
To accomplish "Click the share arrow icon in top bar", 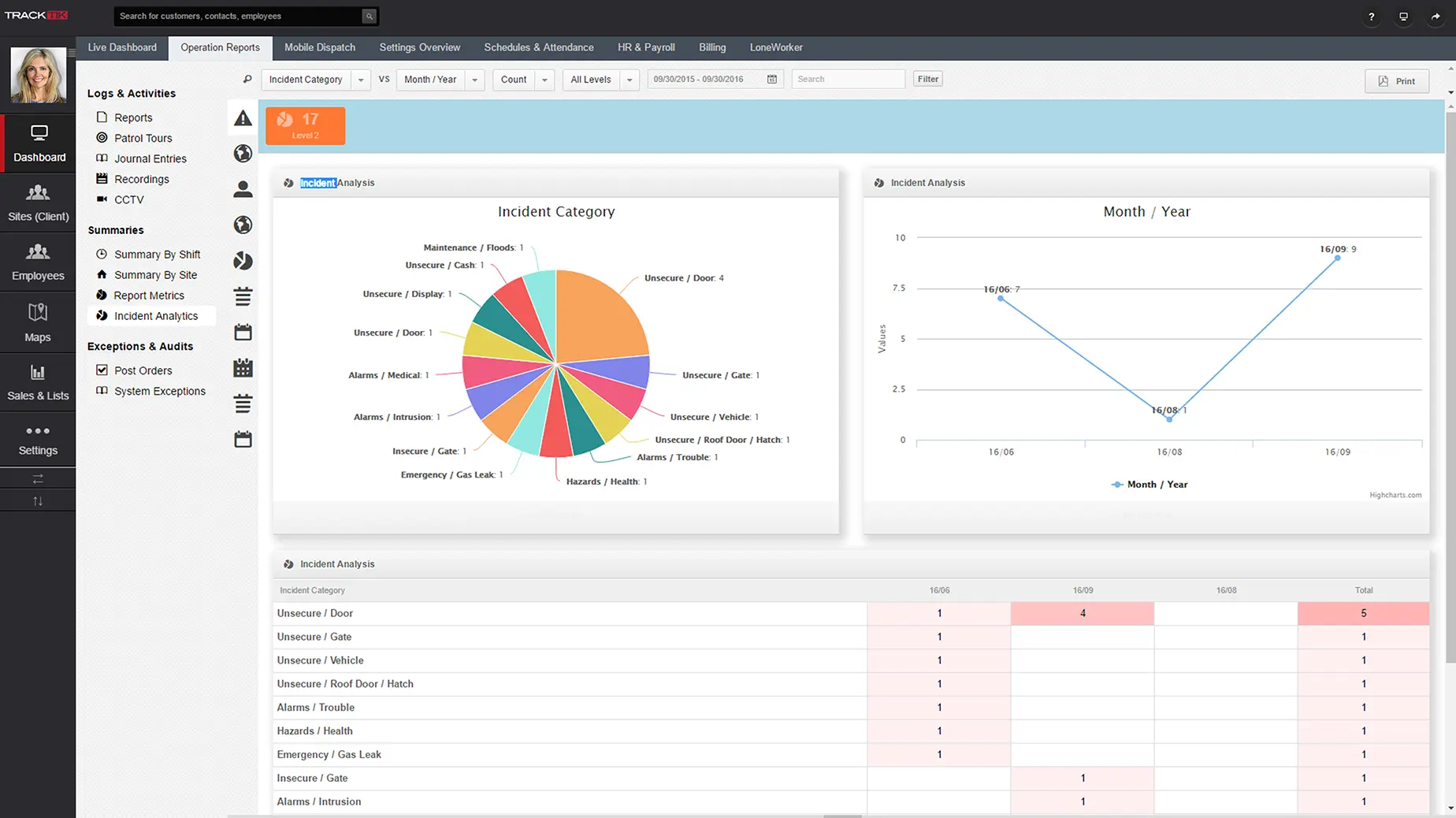I will 1436,17.
